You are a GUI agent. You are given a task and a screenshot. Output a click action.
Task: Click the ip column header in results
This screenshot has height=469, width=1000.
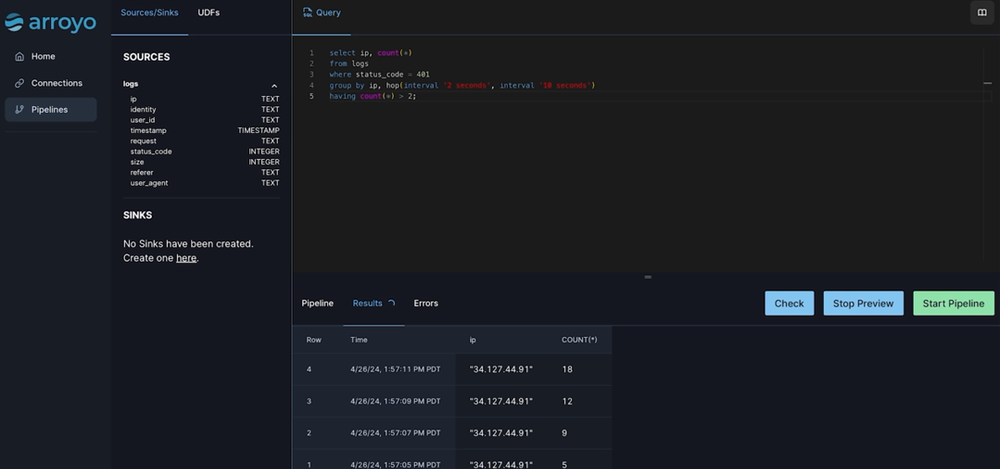tap(473, 340)
